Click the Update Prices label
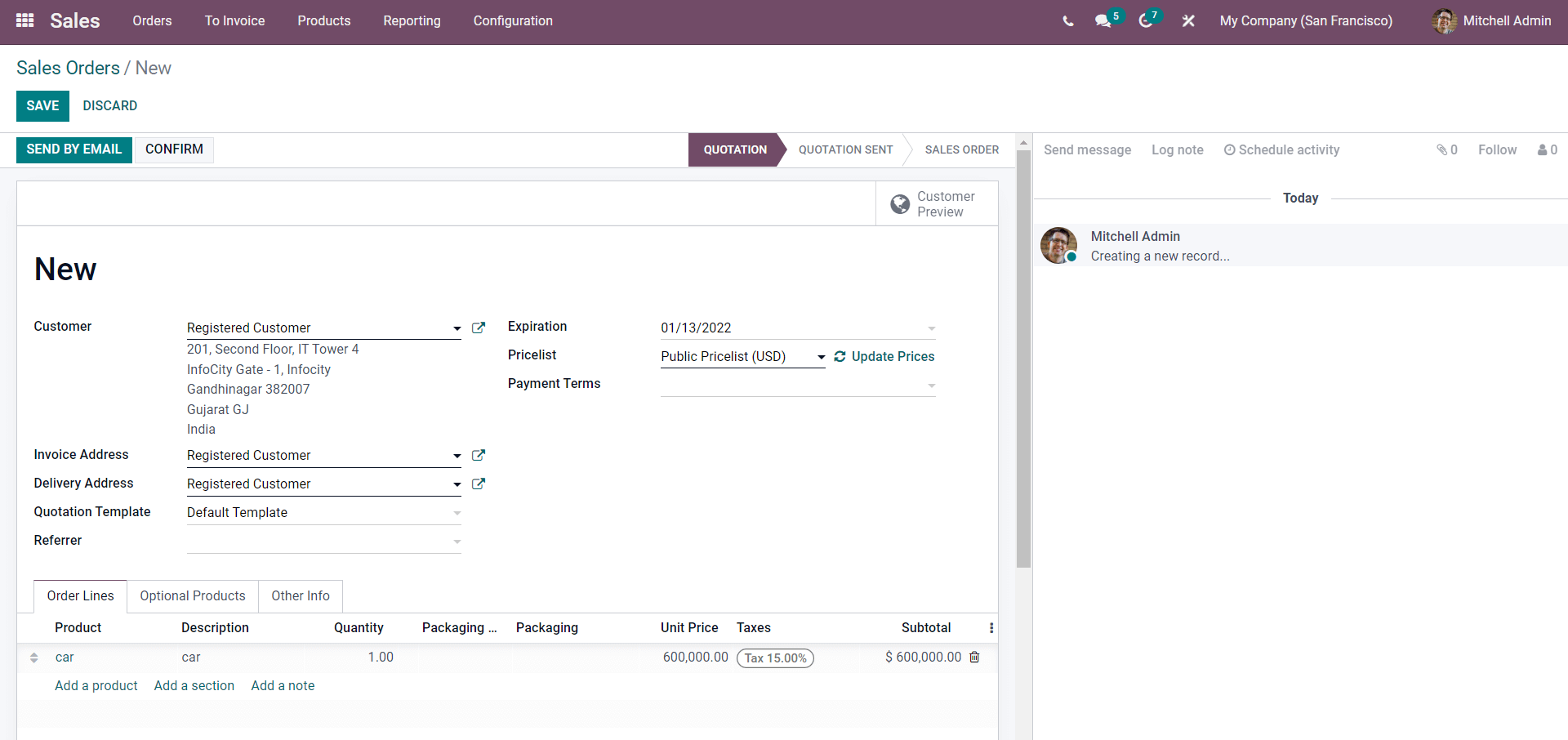The height and width of the screenshot is (740, 1568). pos(893,356)
